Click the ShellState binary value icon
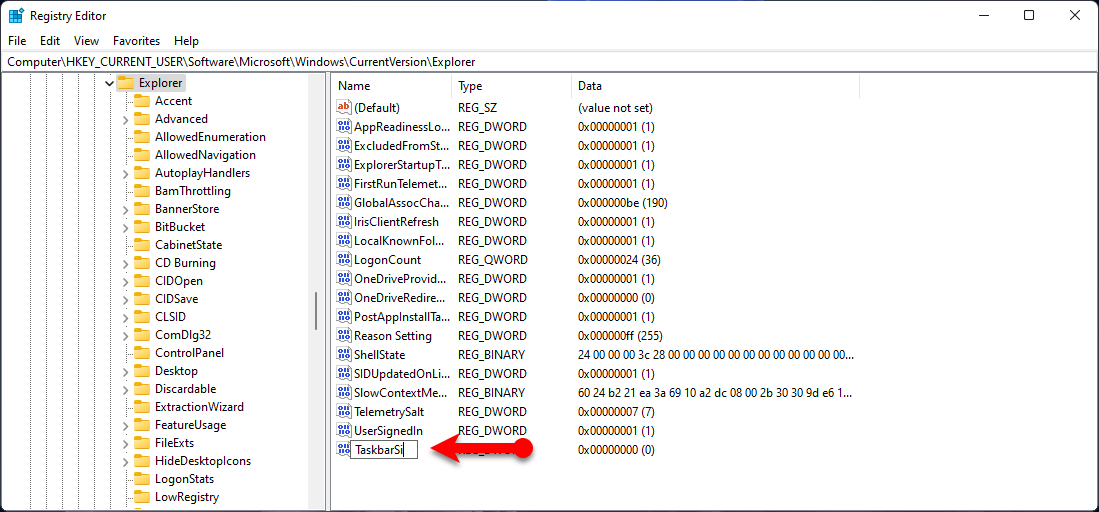 pyautogui.click(x=344, y=354)
